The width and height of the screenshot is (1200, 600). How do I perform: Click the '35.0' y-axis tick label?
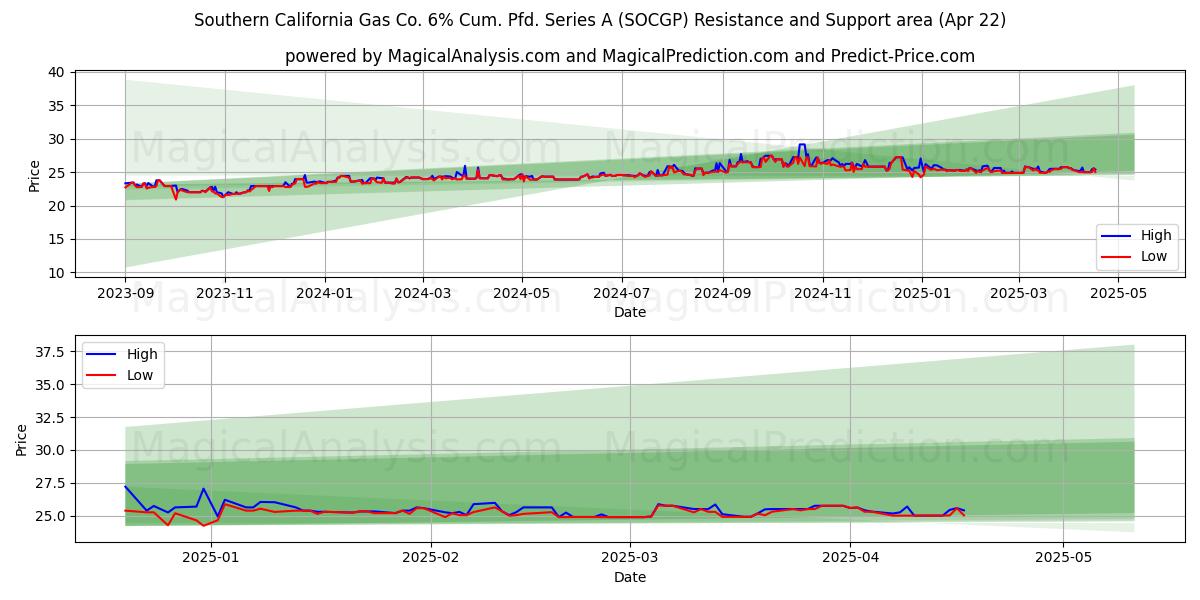pyautogui.click(x=51, y=385)
